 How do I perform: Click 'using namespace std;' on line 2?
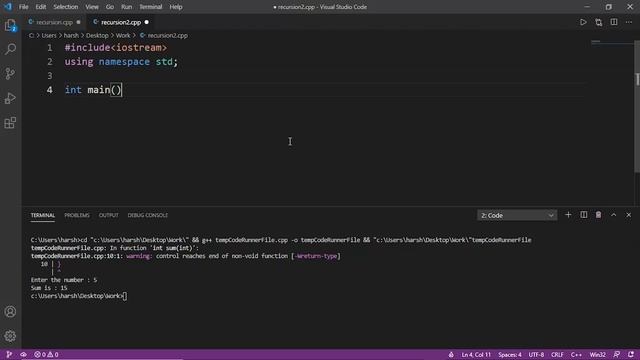(121, 62)
